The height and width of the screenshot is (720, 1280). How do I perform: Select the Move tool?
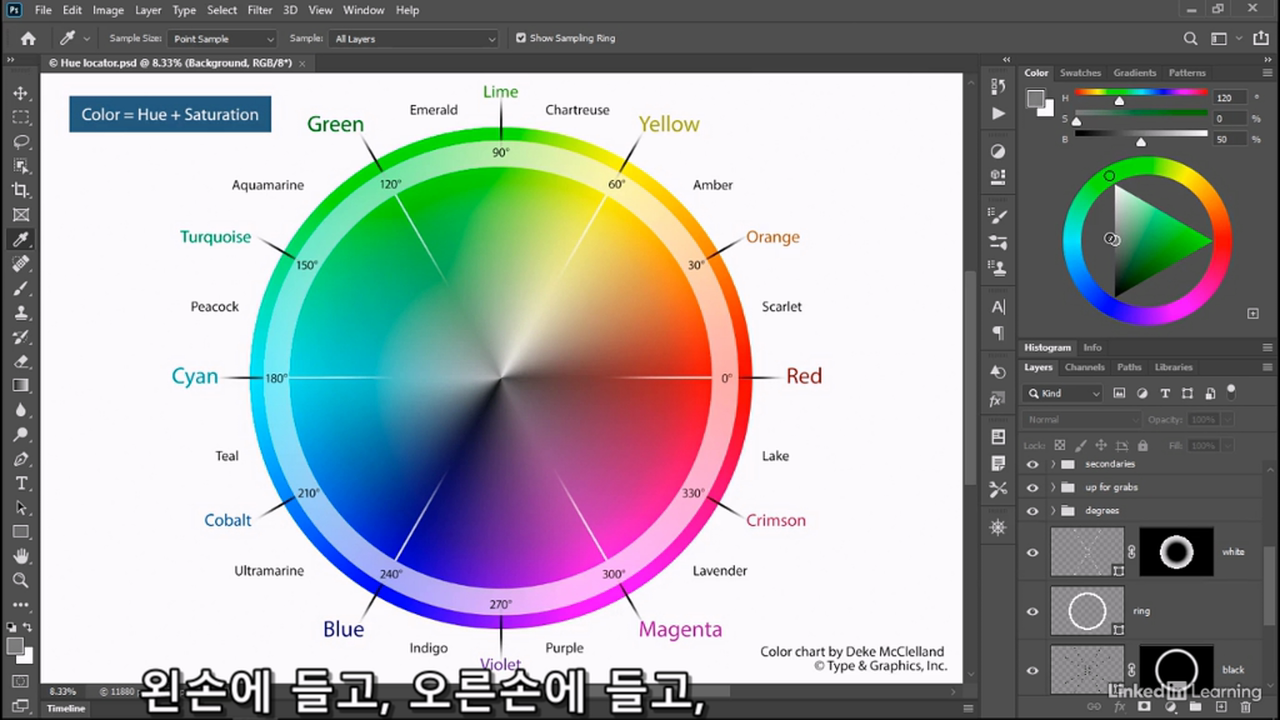coord(21,93)
